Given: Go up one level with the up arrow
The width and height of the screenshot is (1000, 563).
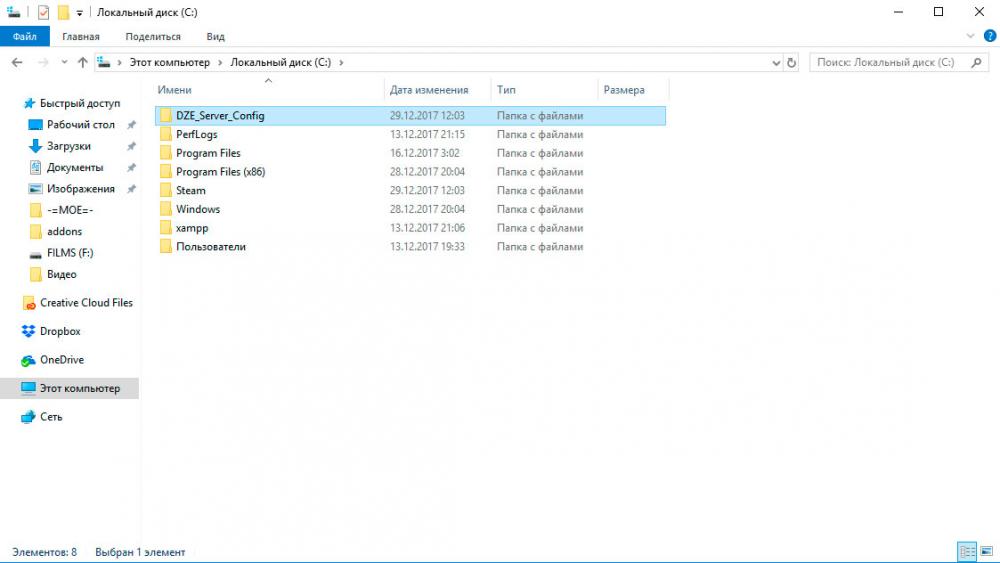Looking at the screenshot, I should point(83,62).
